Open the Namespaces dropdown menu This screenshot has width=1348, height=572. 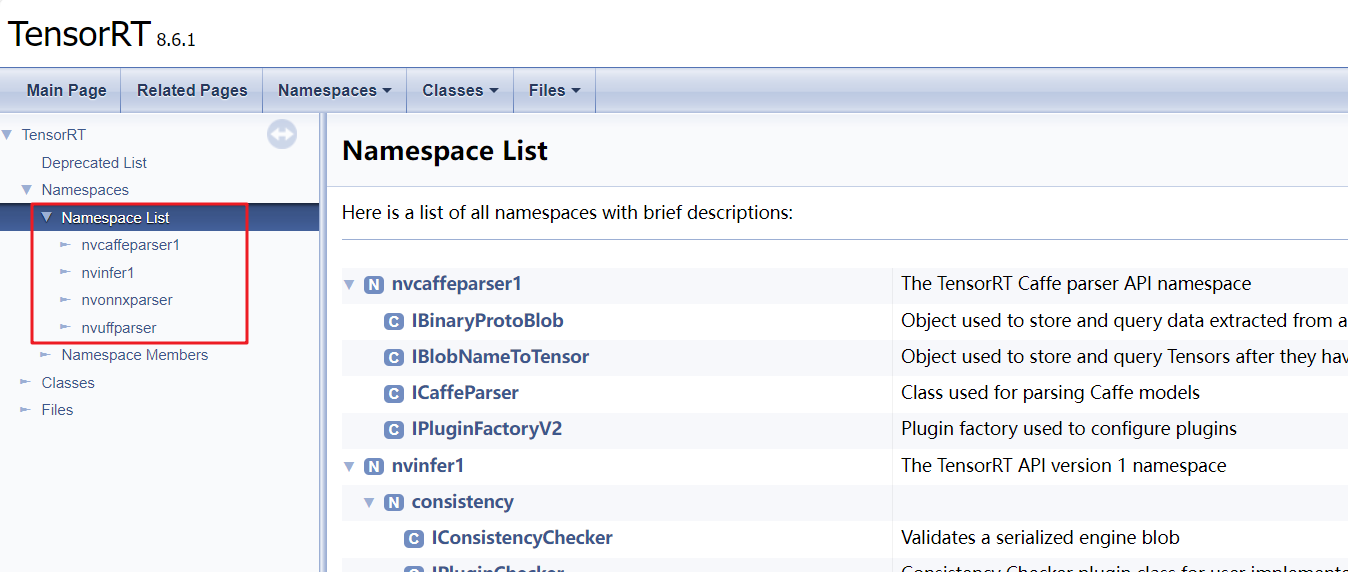tap(334, 90)
